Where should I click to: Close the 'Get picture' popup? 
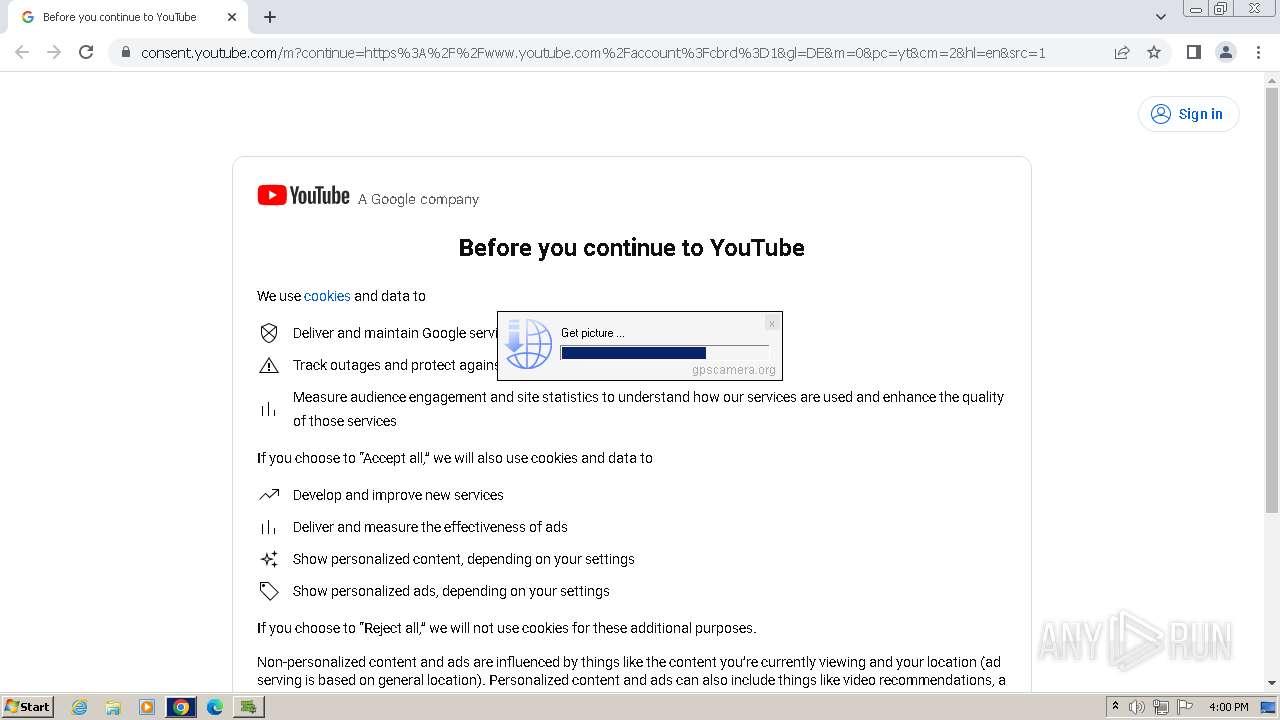click(x=771, y=323)
